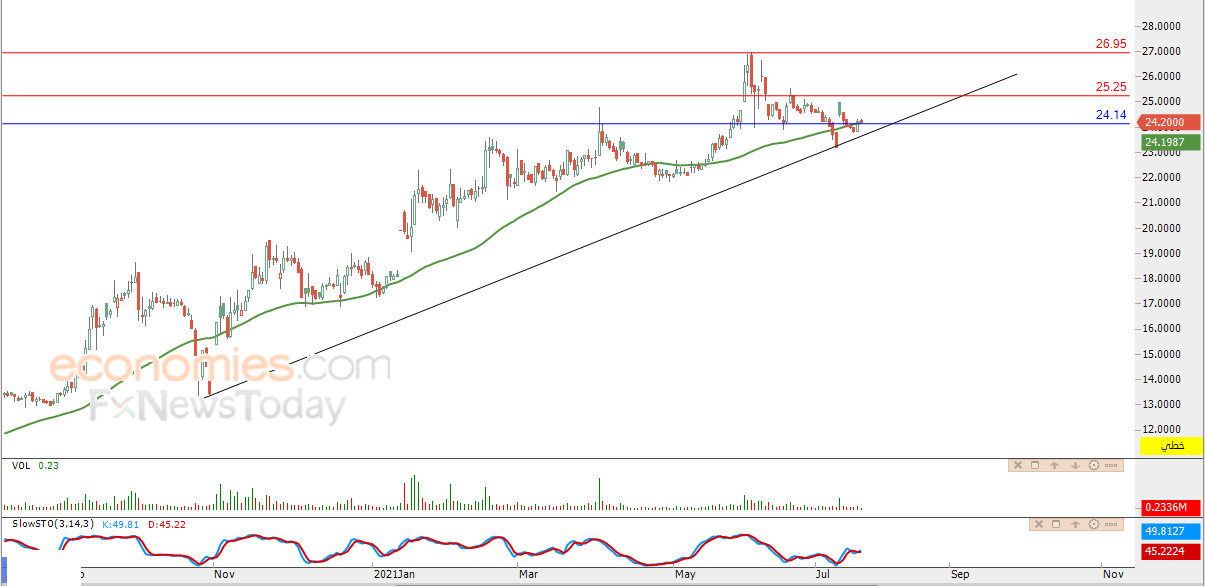The image size is (1205, 587).
Task: Open more options for VOL panel
Action: 1111,465
